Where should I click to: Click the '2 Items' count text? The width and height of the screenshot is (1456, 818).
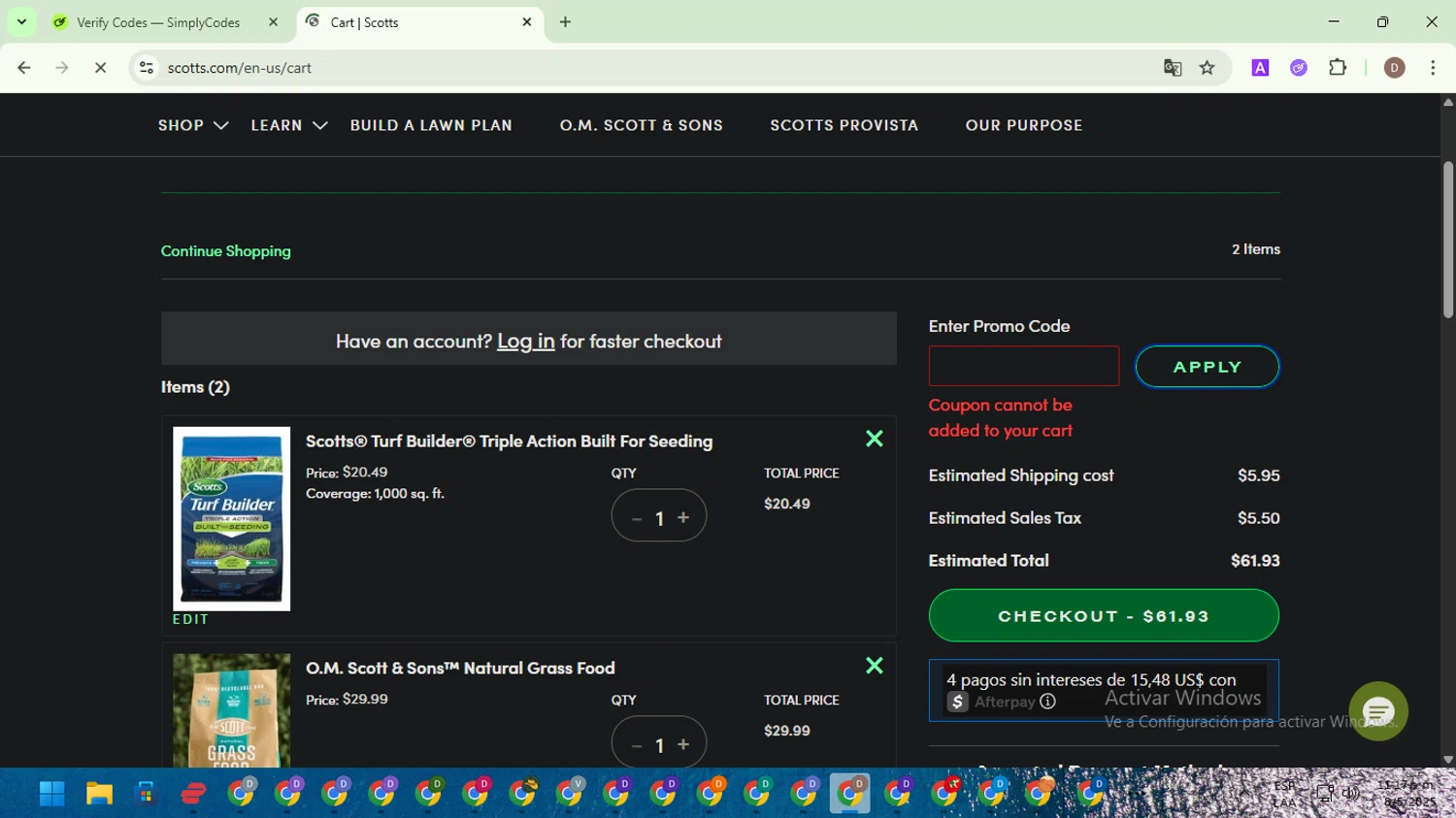click(1256, 249)
